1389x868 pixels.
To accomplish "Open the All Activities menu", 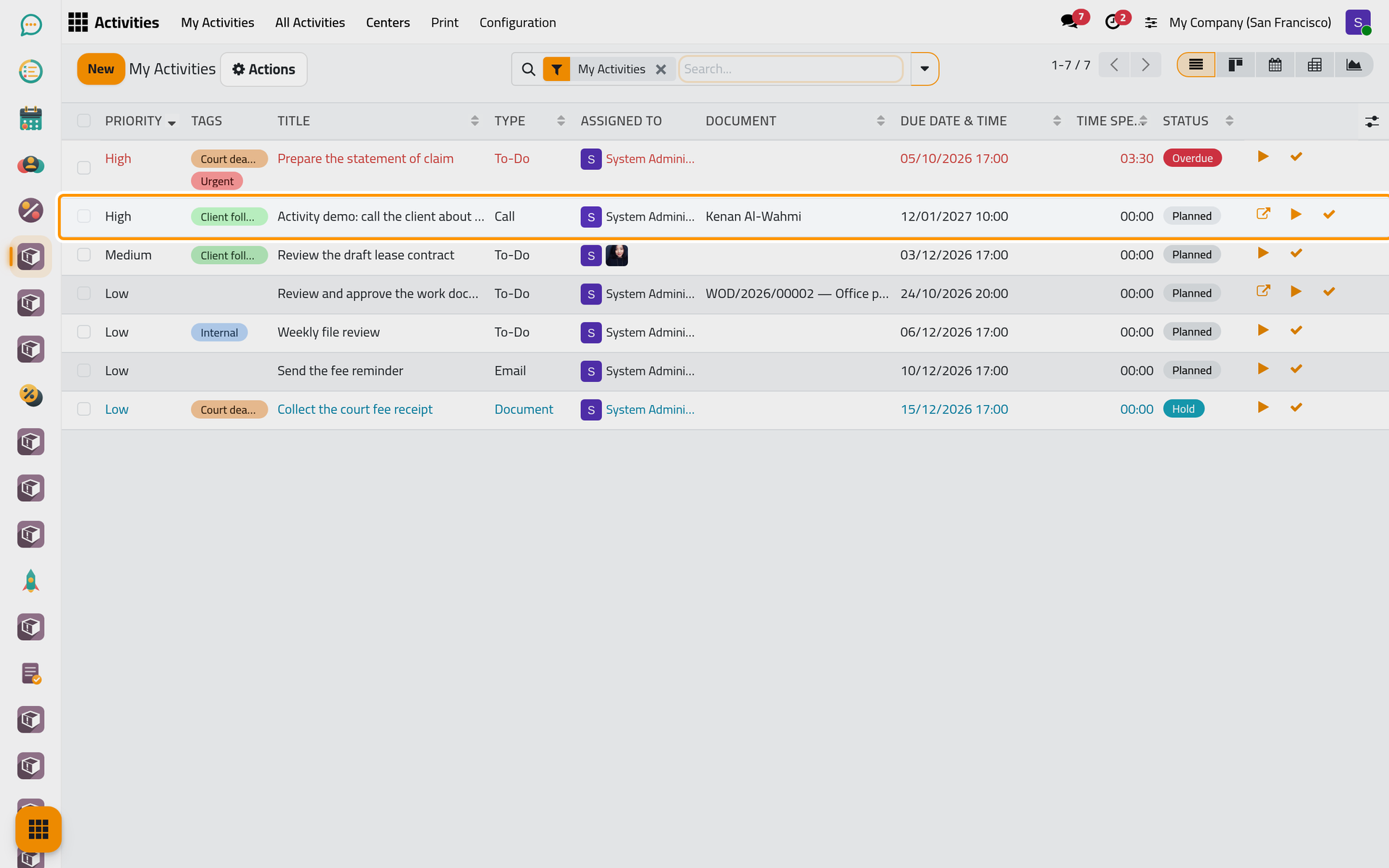I will pyautogui.click(x=310, y=22).
